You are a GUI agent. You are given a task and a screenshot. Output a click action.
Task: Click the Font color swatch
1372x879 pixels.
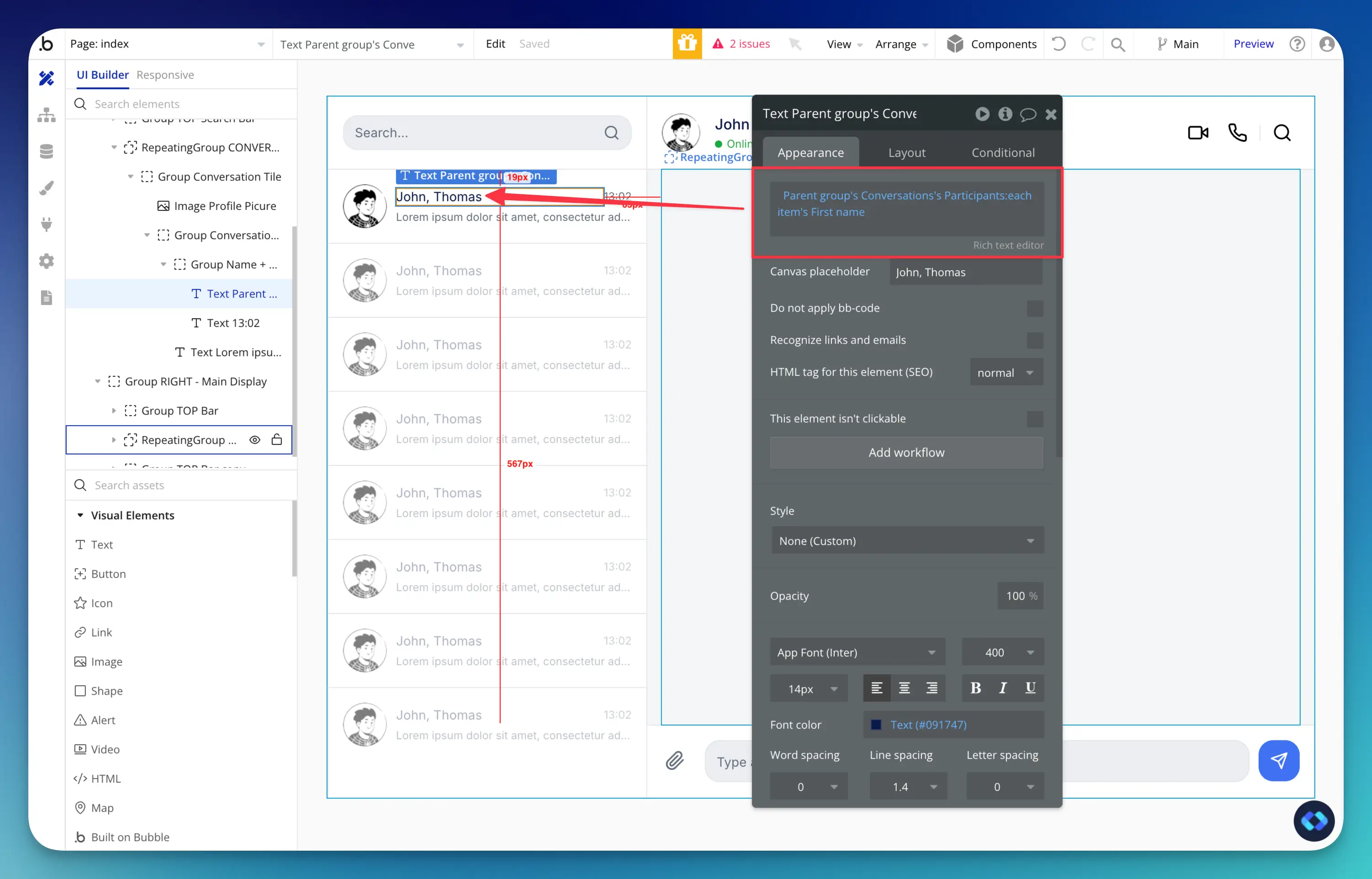click(876, 725)
